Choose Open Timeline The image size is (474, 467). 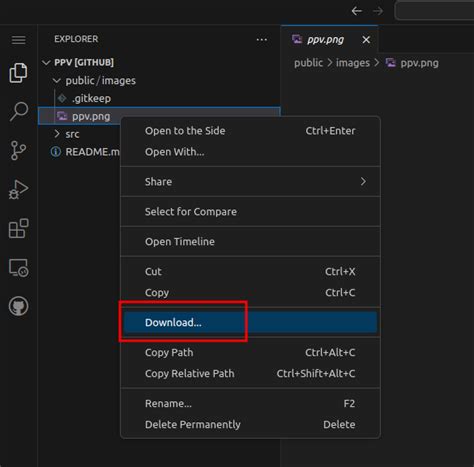(250, 242)
